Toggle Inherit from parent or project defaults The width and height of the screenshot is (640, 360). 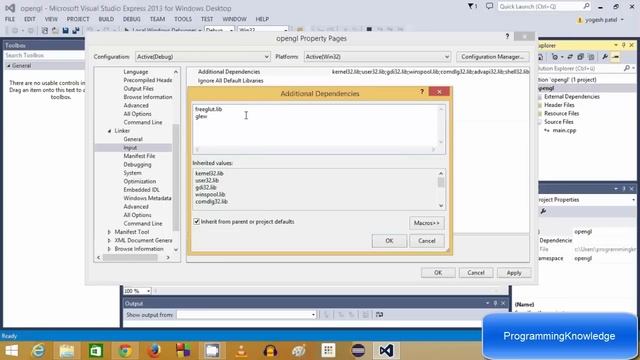click(197, 222)
